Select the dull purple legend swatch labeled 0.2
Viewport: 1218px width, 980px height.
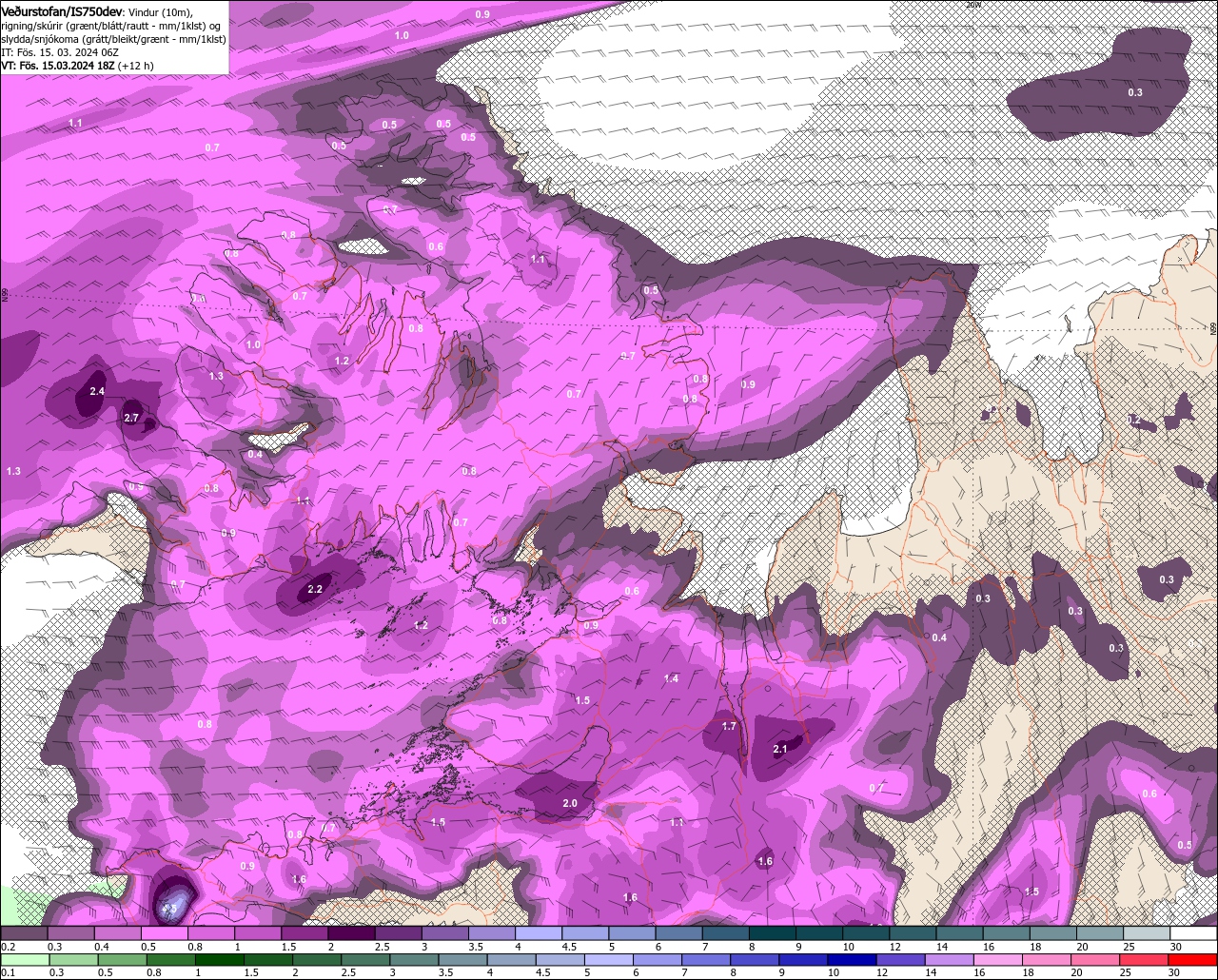tap(24, 933)
